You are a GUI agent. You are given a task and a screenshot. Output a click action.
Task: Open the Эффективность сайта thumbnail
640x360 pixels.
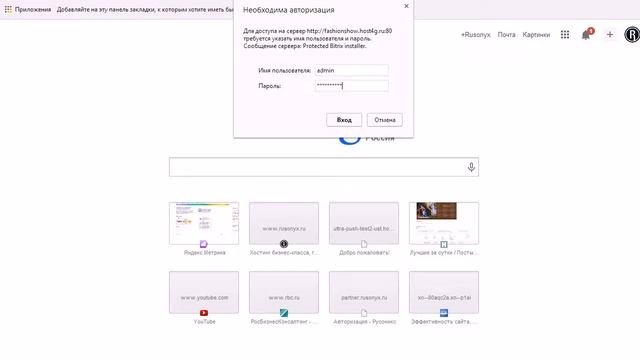[444, 292]
